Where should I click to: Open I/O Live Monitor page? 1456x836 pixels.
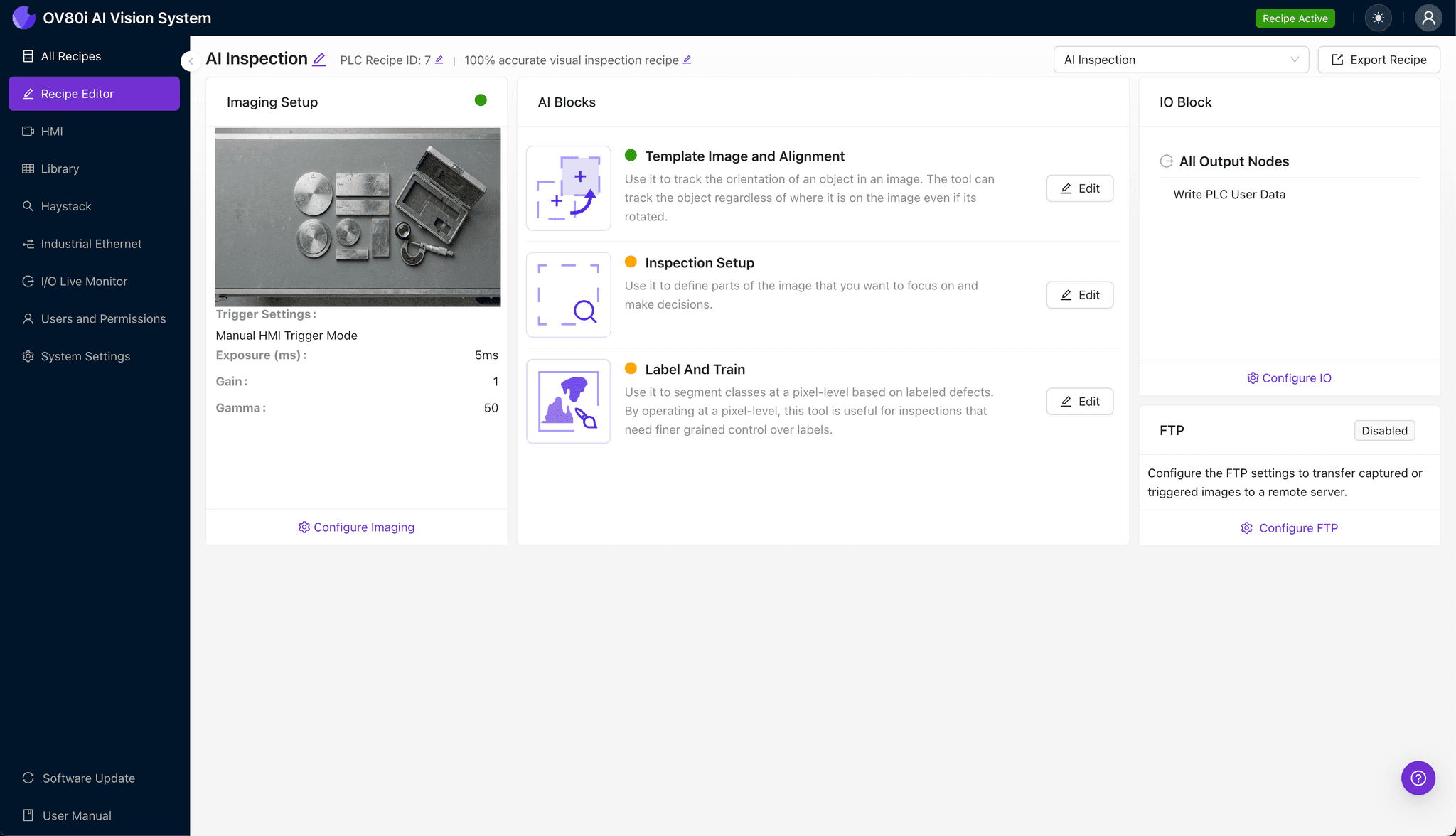(94, 282)
